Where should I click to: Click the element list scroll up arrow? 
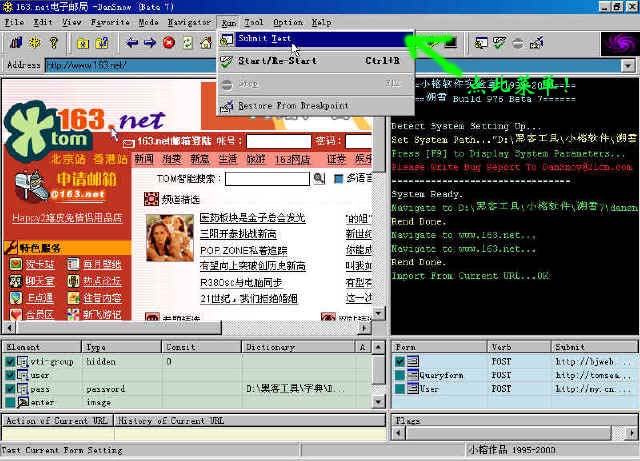click(378, 347)
